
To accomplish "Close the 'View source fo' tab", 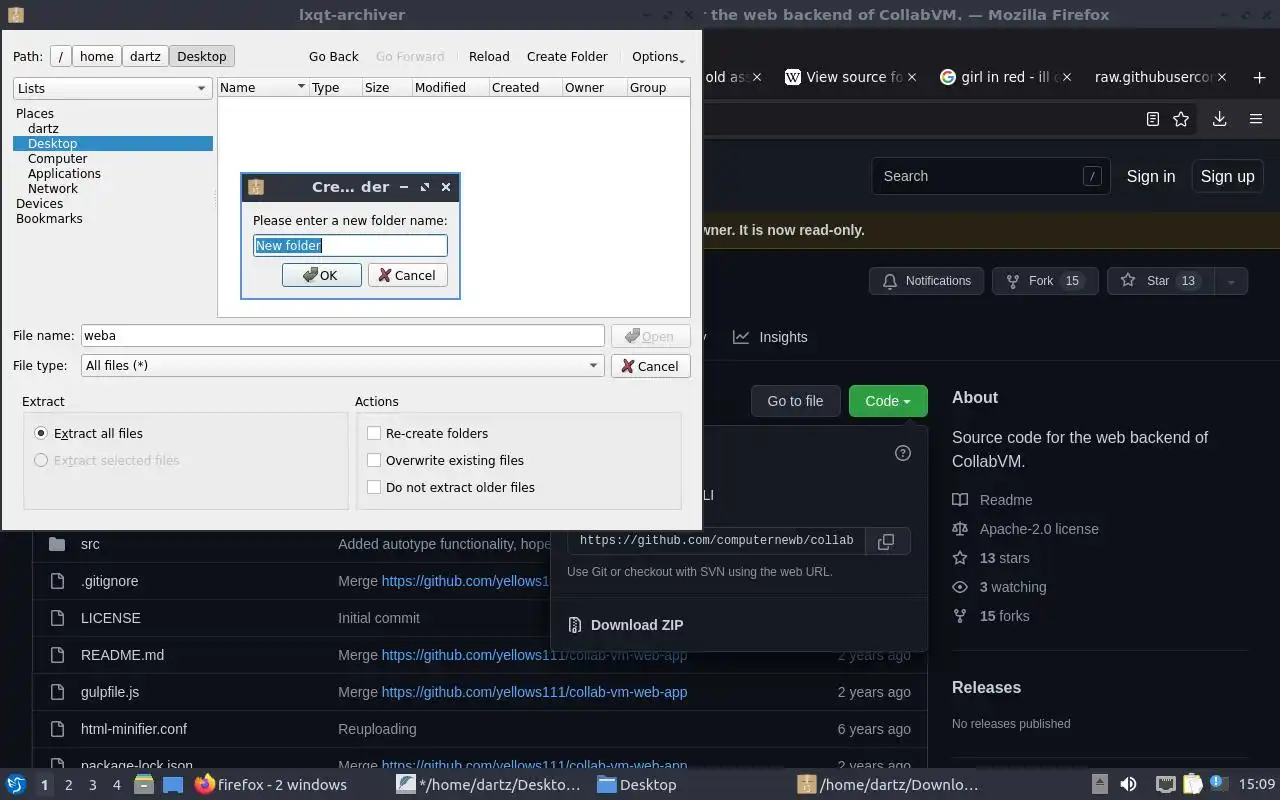I will [913, 77].
